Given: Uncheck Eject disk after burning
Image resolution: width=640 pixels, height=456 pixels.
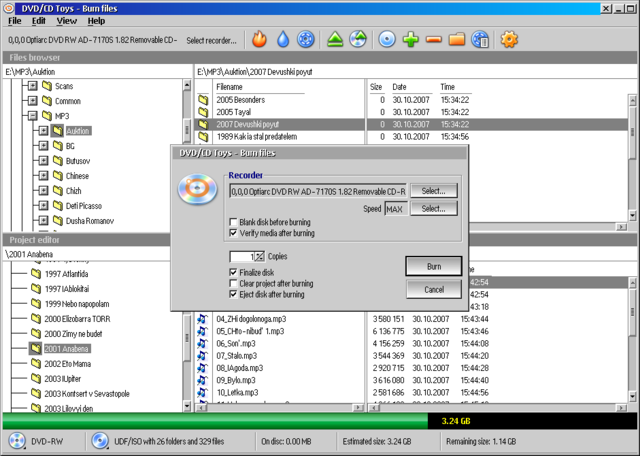Looking at the screenshot, I should 233,294.
